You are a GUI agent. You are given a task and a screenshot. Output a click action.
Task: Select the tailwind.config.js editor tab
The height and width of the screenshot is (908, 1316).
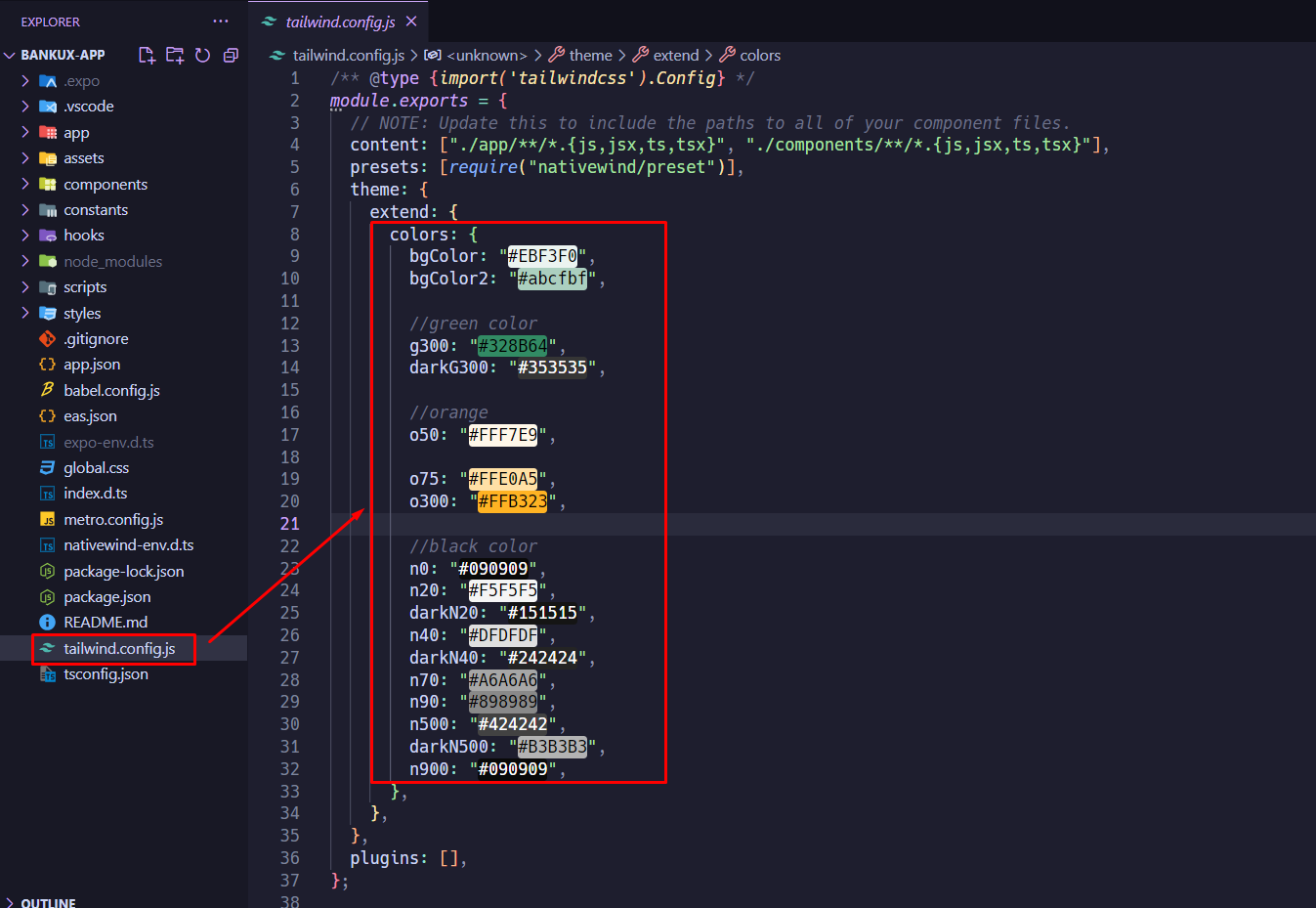pos(339,21)
